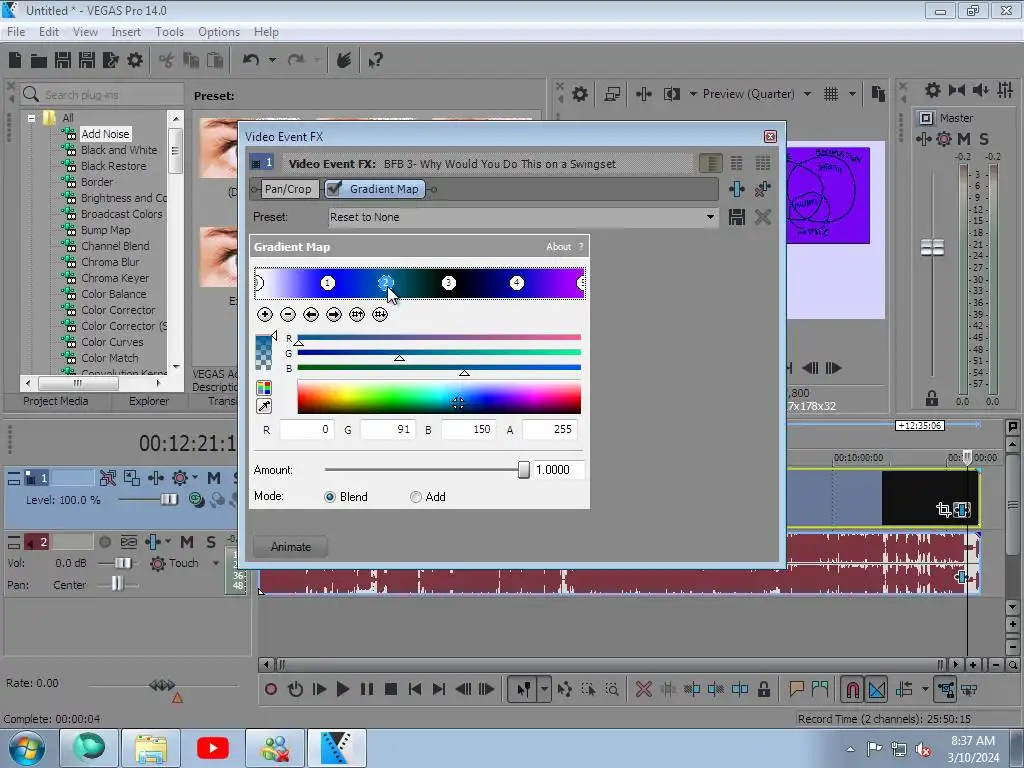1024x768 pixels.
Task: Click the Amount slider handle
Action: 523,470
